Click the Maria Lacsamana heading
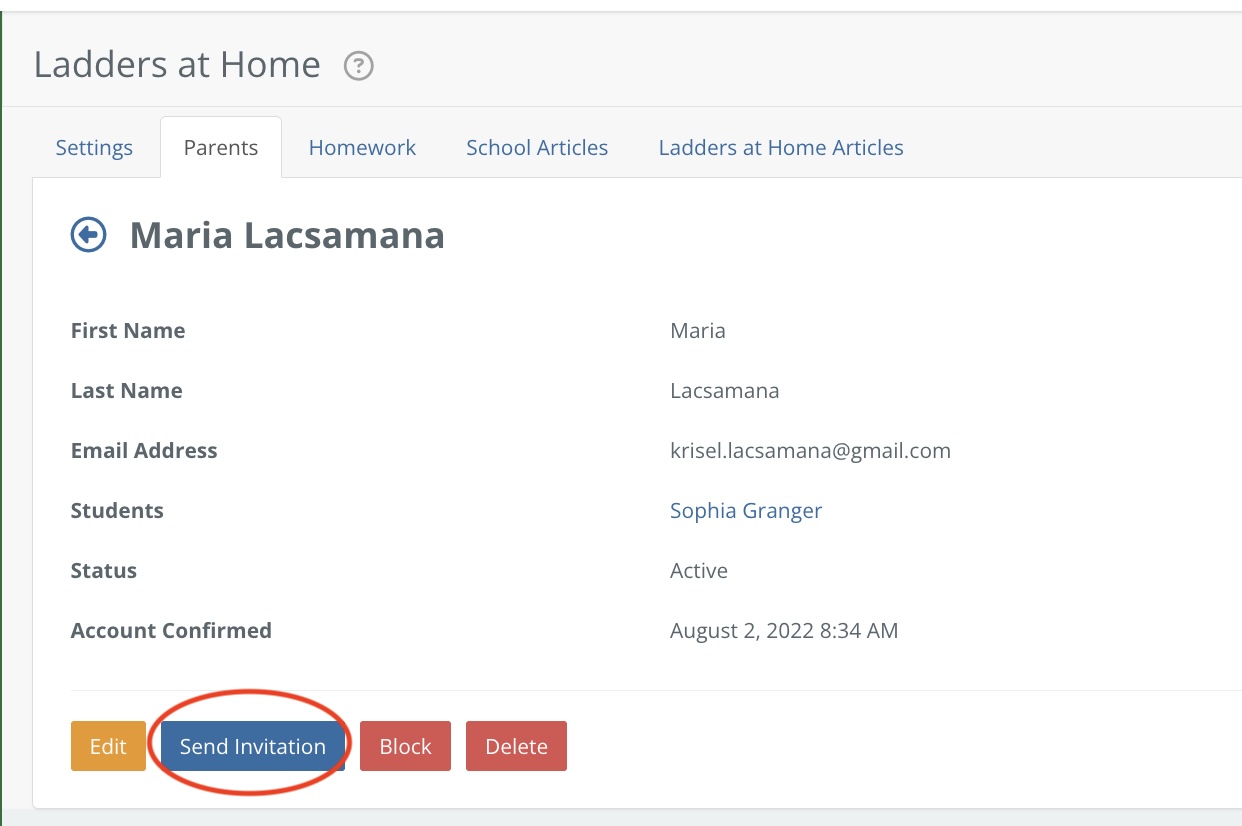This screenshot has height=826, width=1242. tap(287, 236)
